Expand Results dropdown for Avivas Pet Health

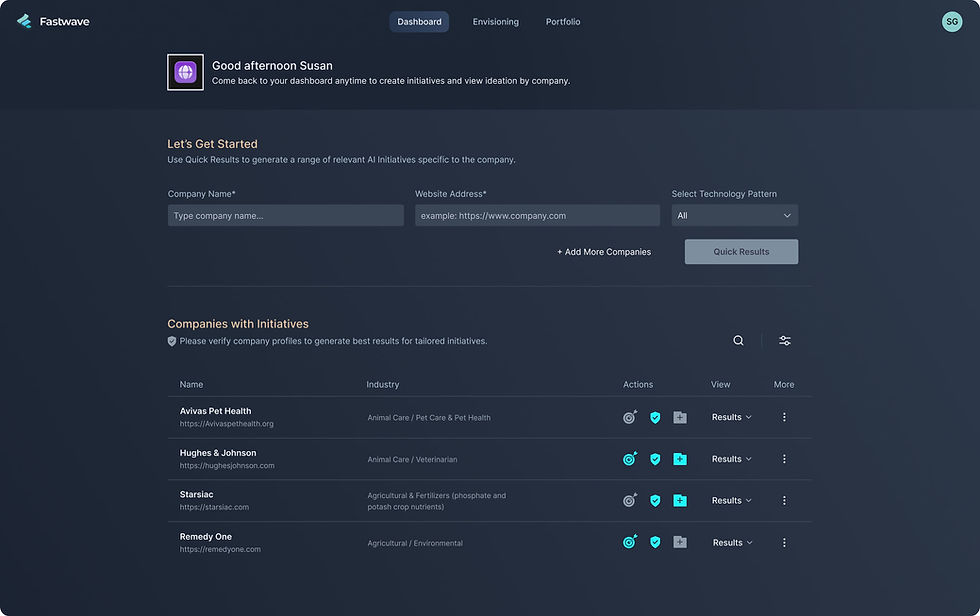click(x=732, y=417)
